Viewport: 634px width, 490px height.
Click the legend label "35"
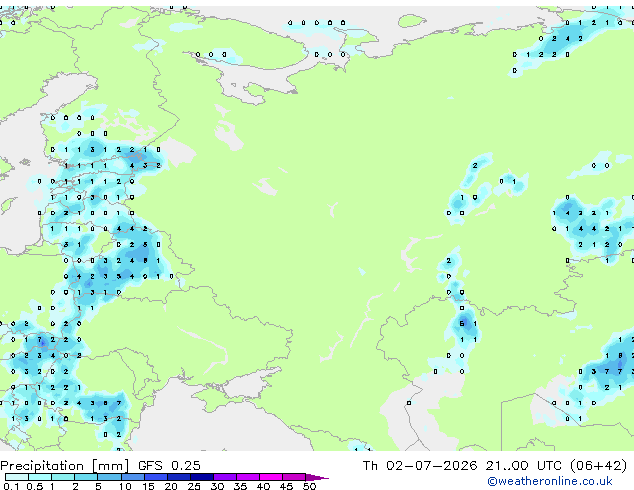(240, 486)
